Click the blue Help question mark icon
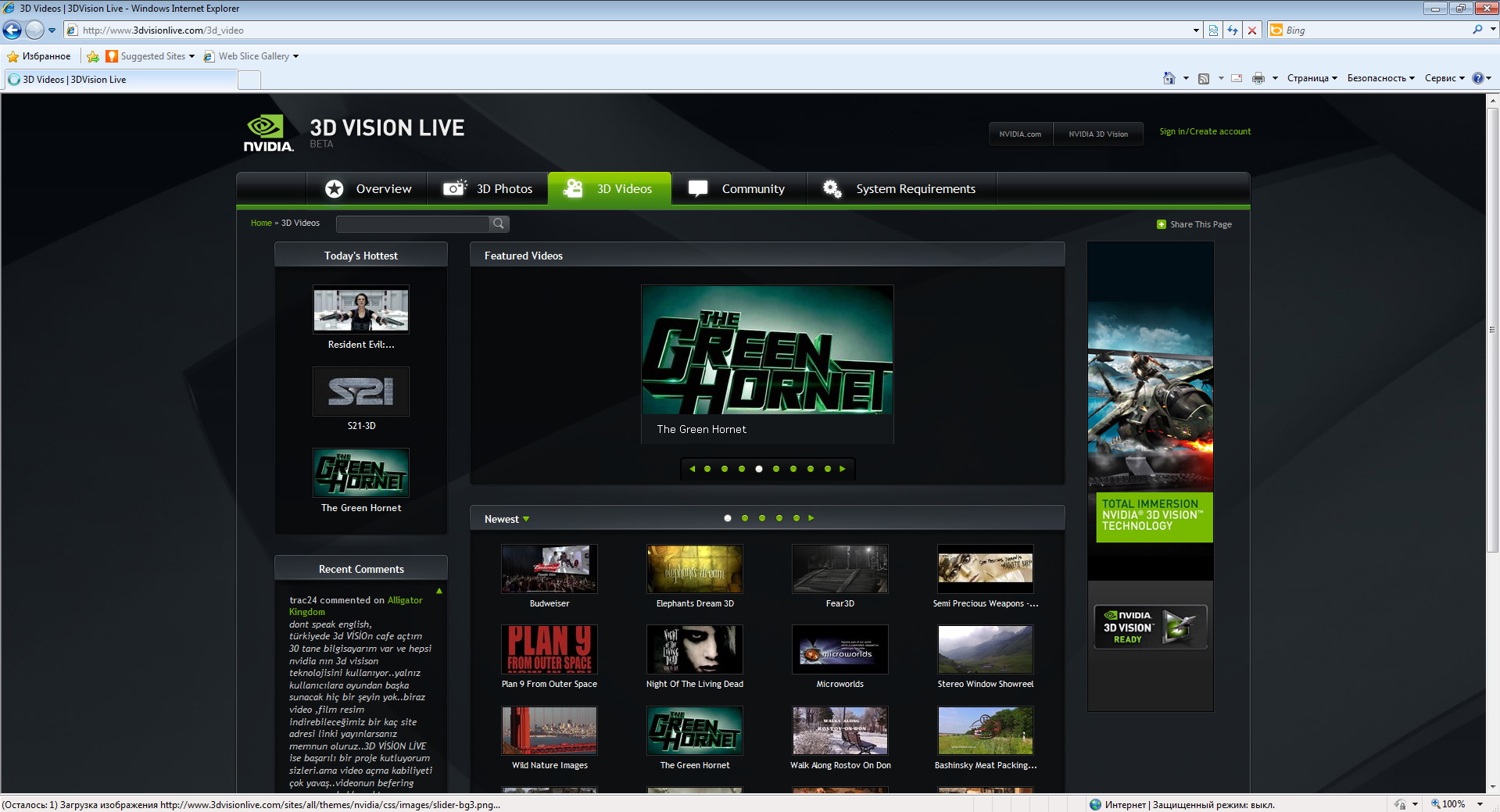Screen dimensions: 1500x812 pyautogui.click(x=1477, y=78)
